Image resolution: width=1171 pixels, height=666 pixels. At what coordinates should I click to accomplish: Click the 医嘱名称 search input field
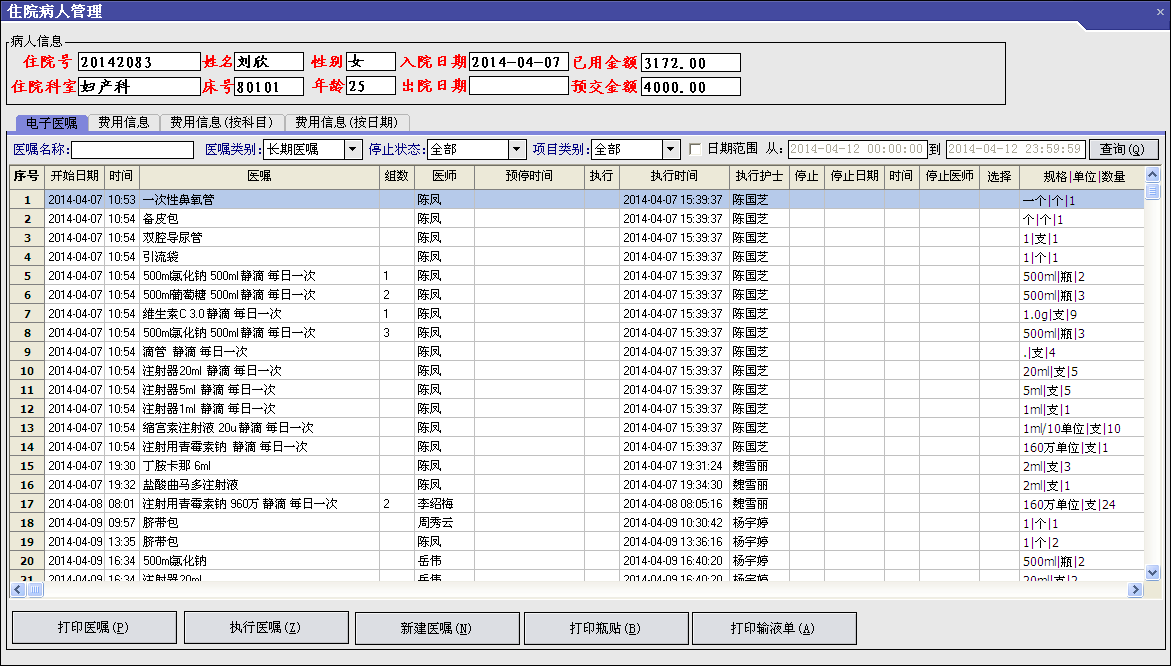coord(132,149)
